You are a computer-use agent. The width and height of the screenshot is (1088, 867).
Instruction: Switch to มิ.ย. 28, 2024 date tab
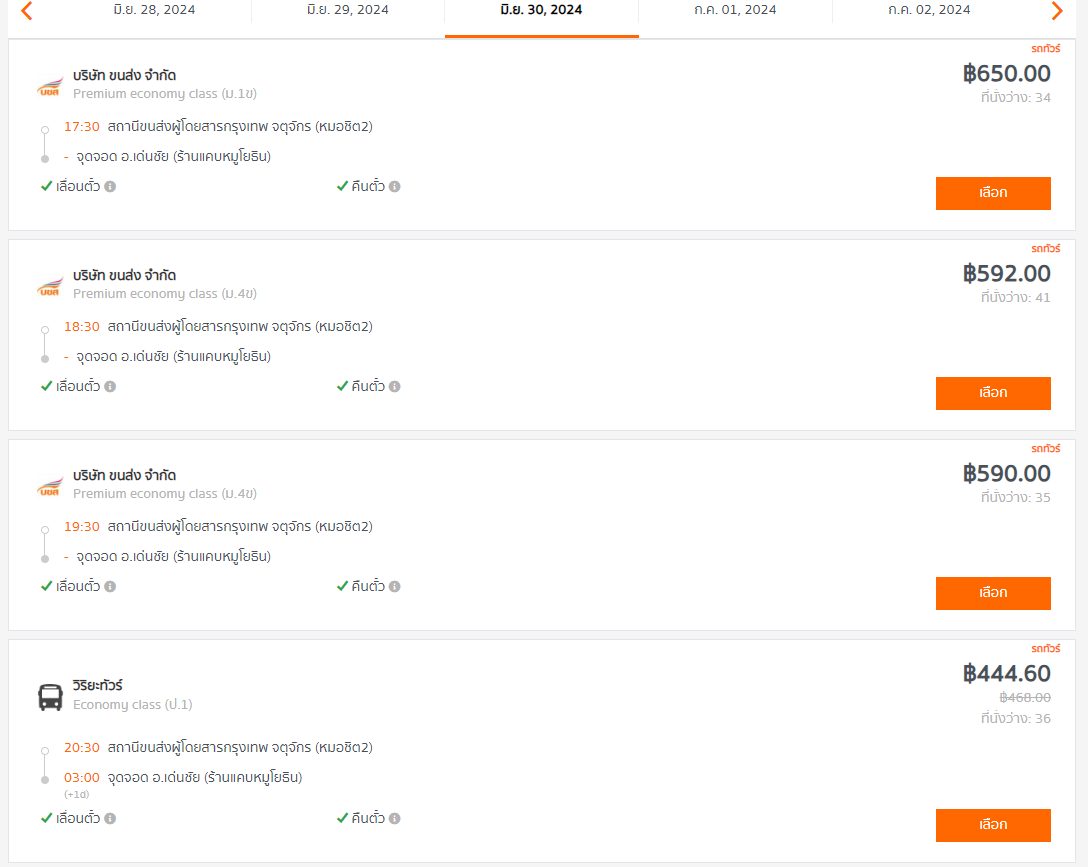[154, 10]
